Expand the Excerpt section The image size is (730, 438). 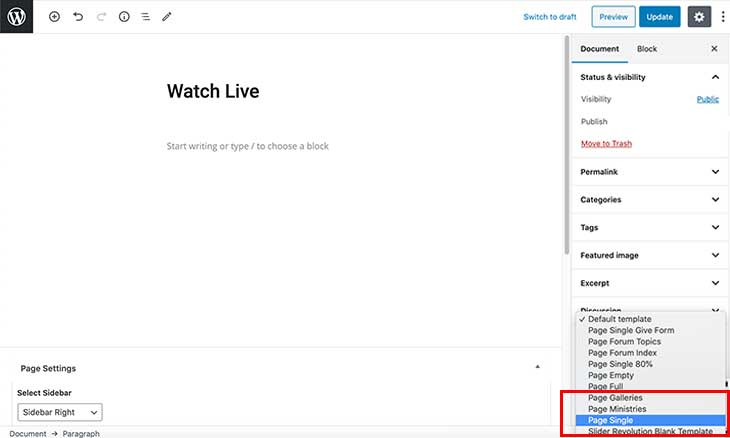[650, 283]
